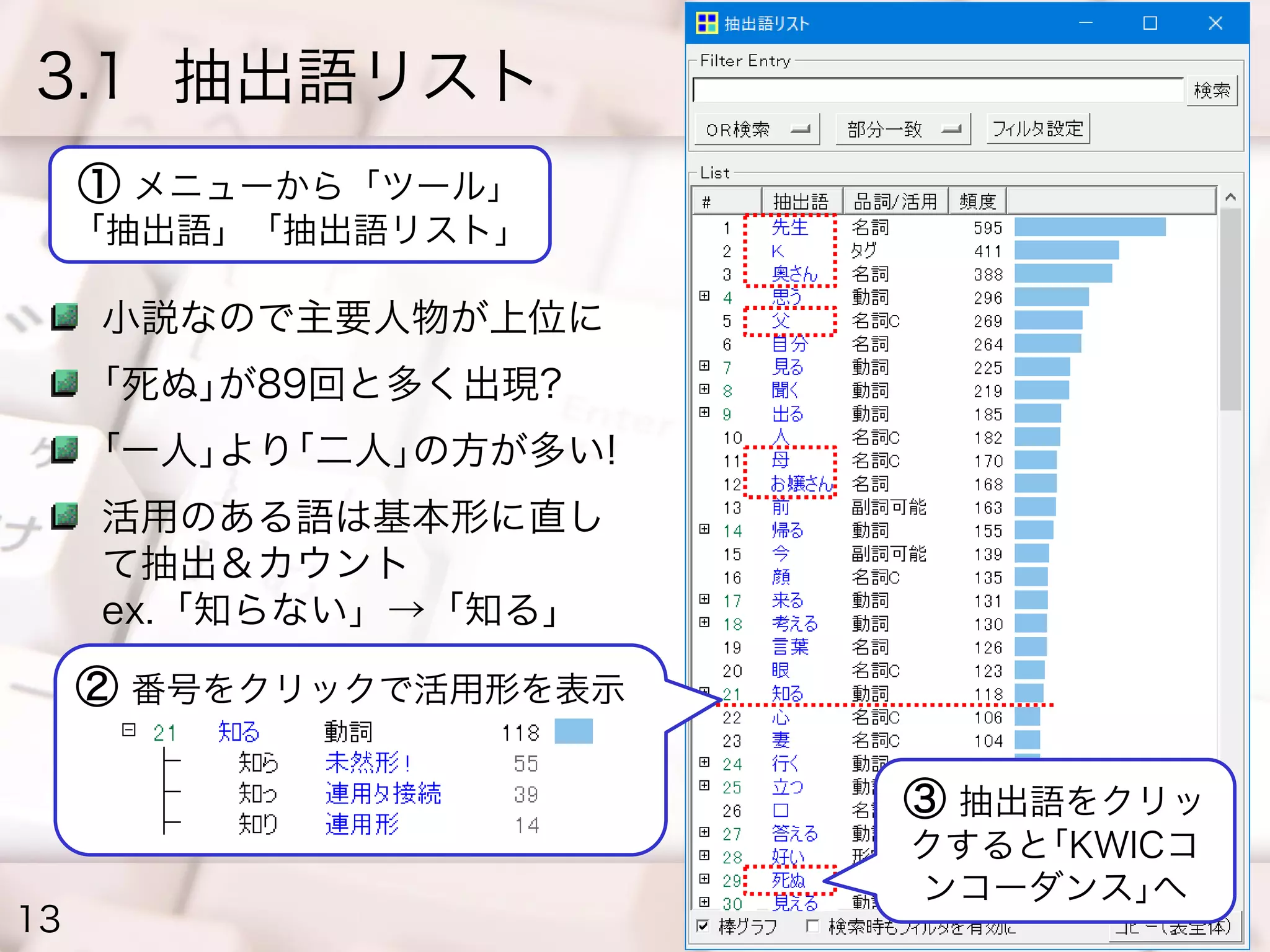
Task: Click the extracted word 父
Action: click(781, 320)
